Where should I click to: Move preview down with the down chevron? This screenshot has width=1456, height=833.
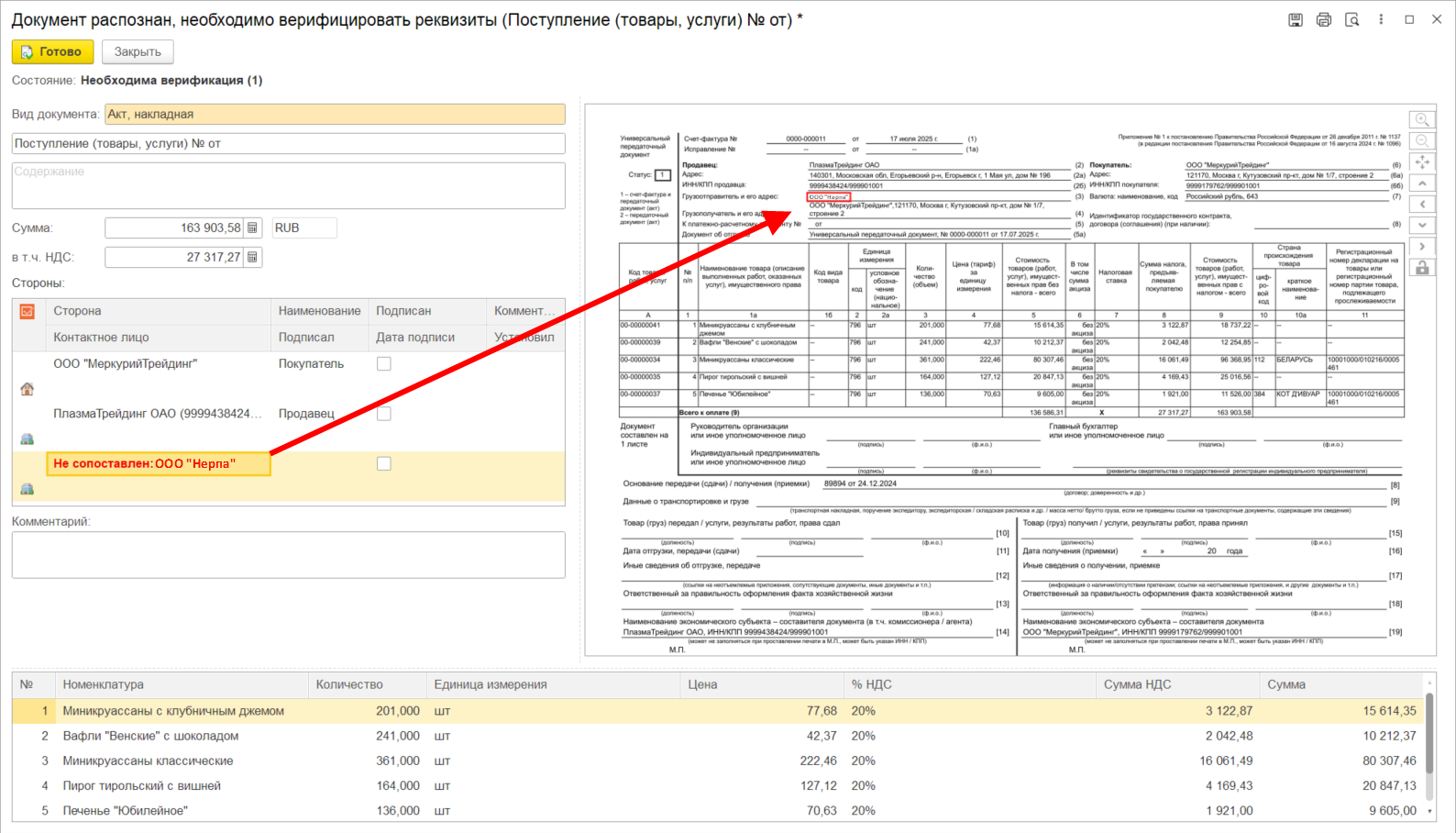pyautogui.click(x=1422, y=226)
